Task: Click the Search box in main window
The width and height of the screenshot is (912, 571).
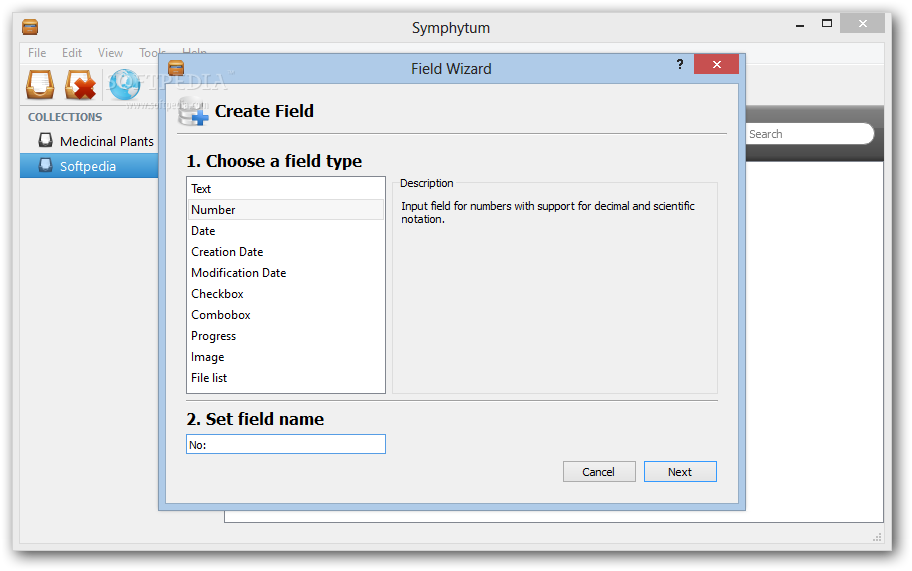Action: pos(809,134)
